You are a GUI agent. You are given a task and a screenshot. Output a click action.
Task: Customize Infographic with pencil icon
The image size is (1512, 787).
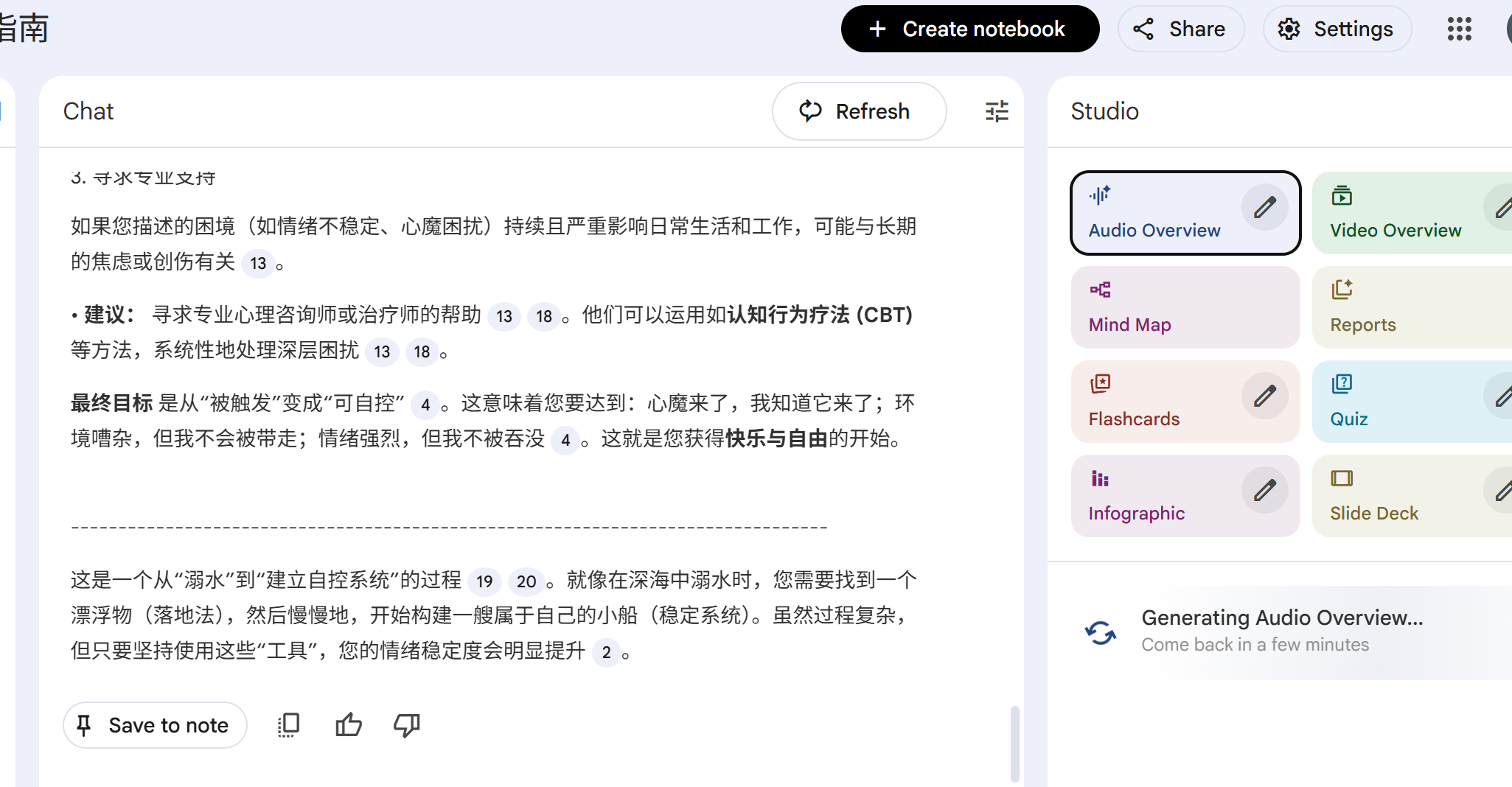(1264, 490)
